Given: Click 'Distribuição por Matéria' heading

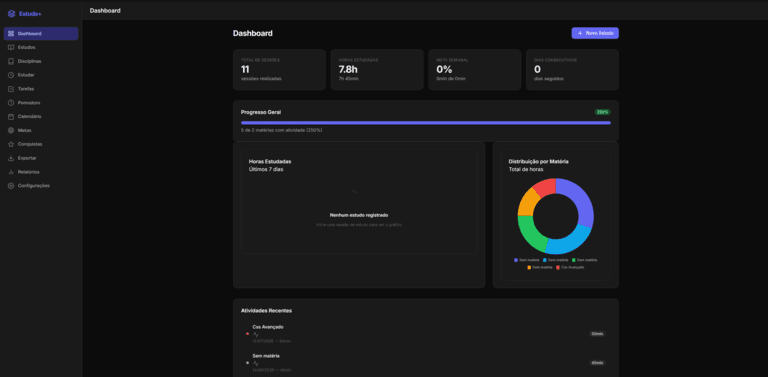Looking at the screenshot, I should coord(539,161).
